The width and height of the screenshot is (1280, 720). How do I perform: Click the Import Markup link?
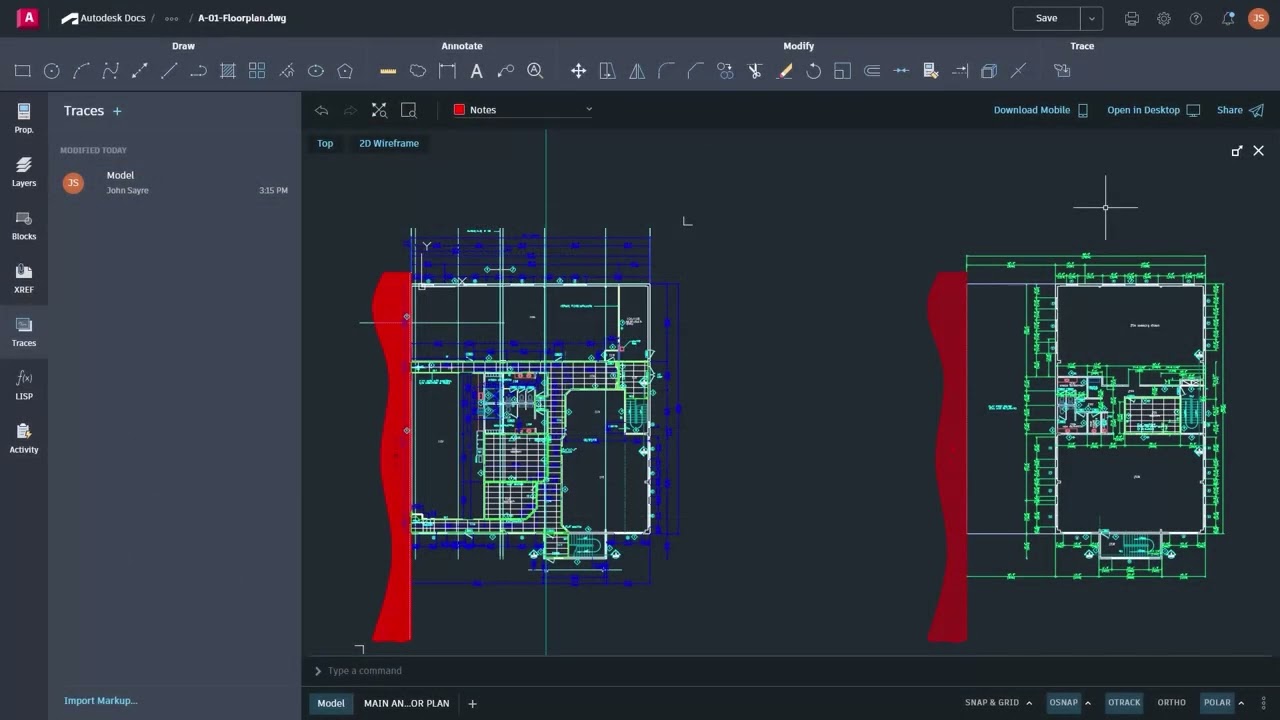[100, 700]
